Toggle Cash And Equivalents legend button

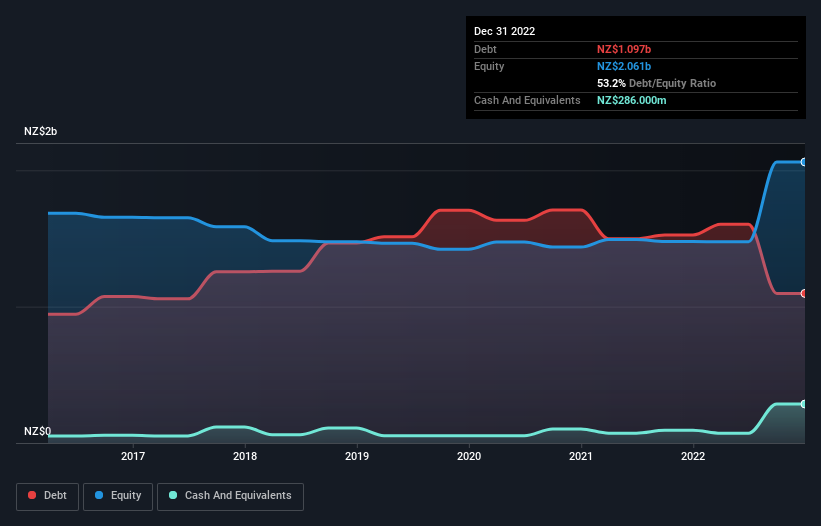click(230, 496)
